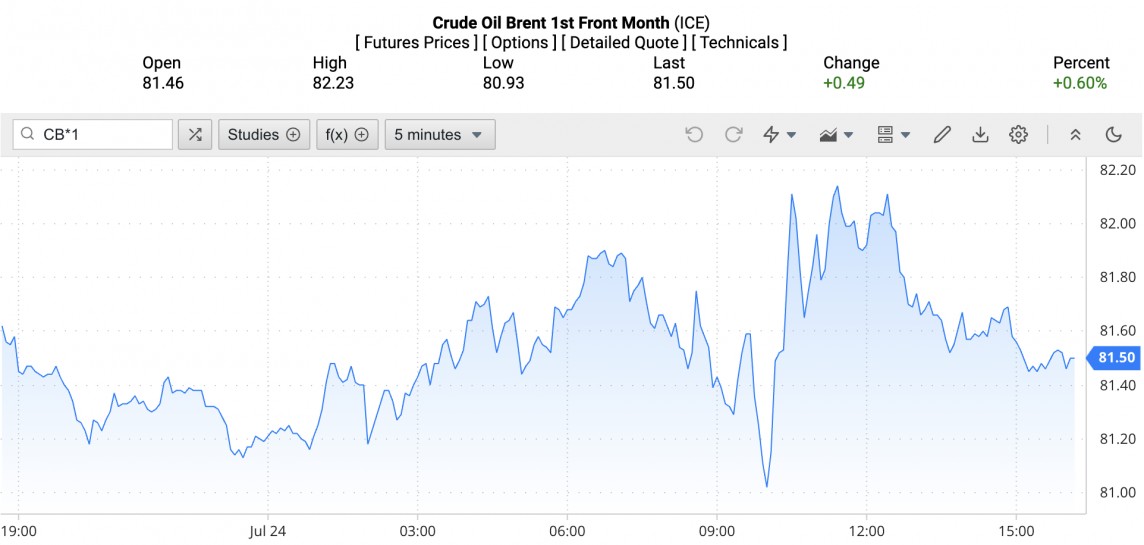Screen dimensions: 1144x545
Task: Open the drawing pencil tool
Action: (x=941, y=135)
